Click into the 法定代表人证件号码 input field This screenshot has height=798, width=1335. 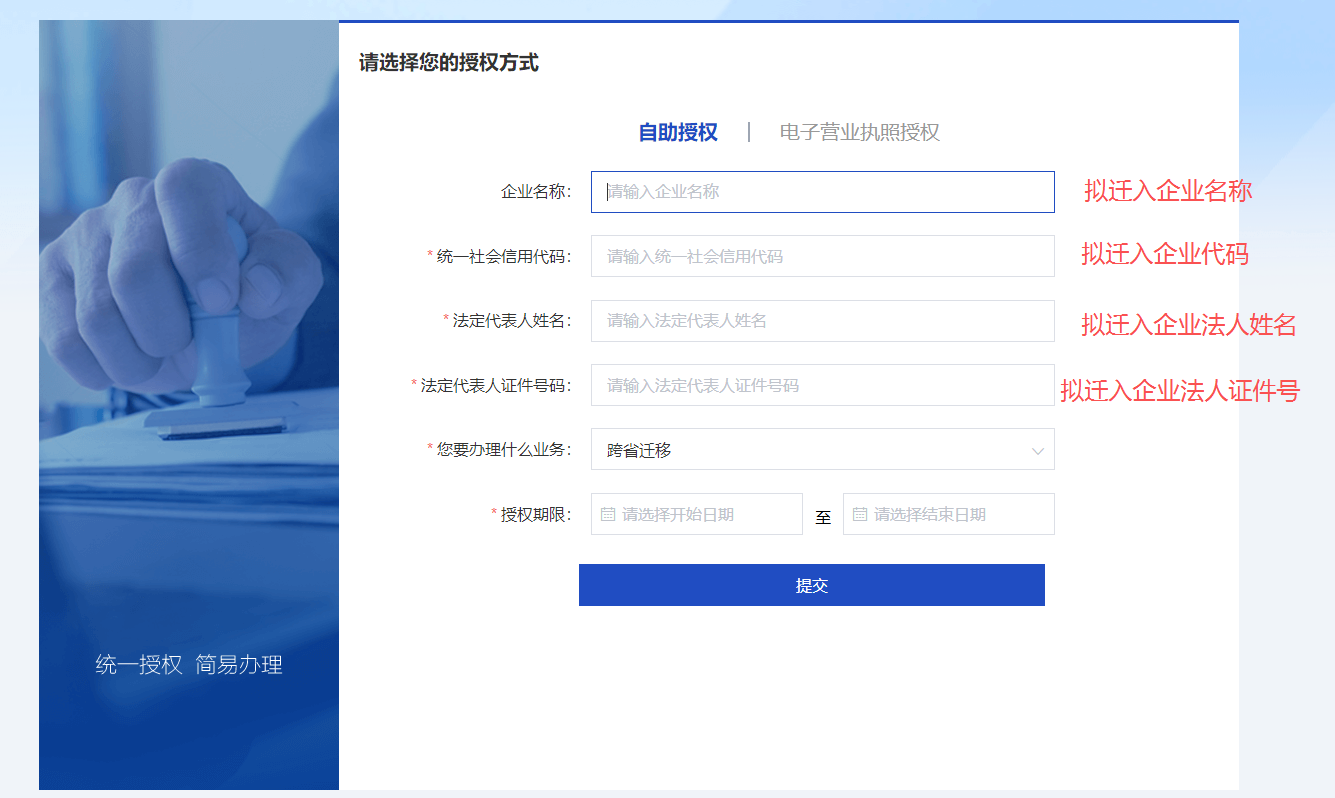[x=822, y=385]
